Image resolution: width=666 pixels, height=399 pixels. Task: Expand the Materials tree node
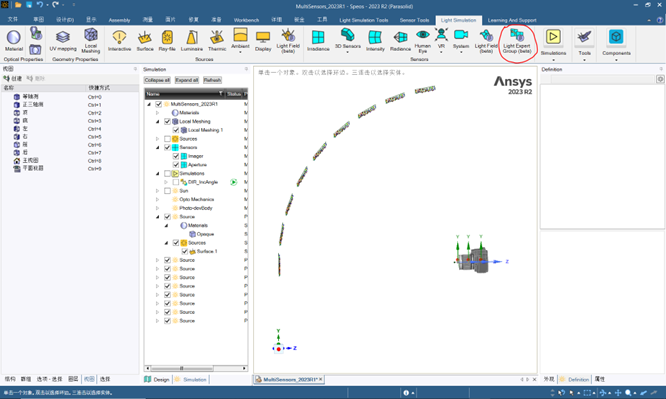158,113
